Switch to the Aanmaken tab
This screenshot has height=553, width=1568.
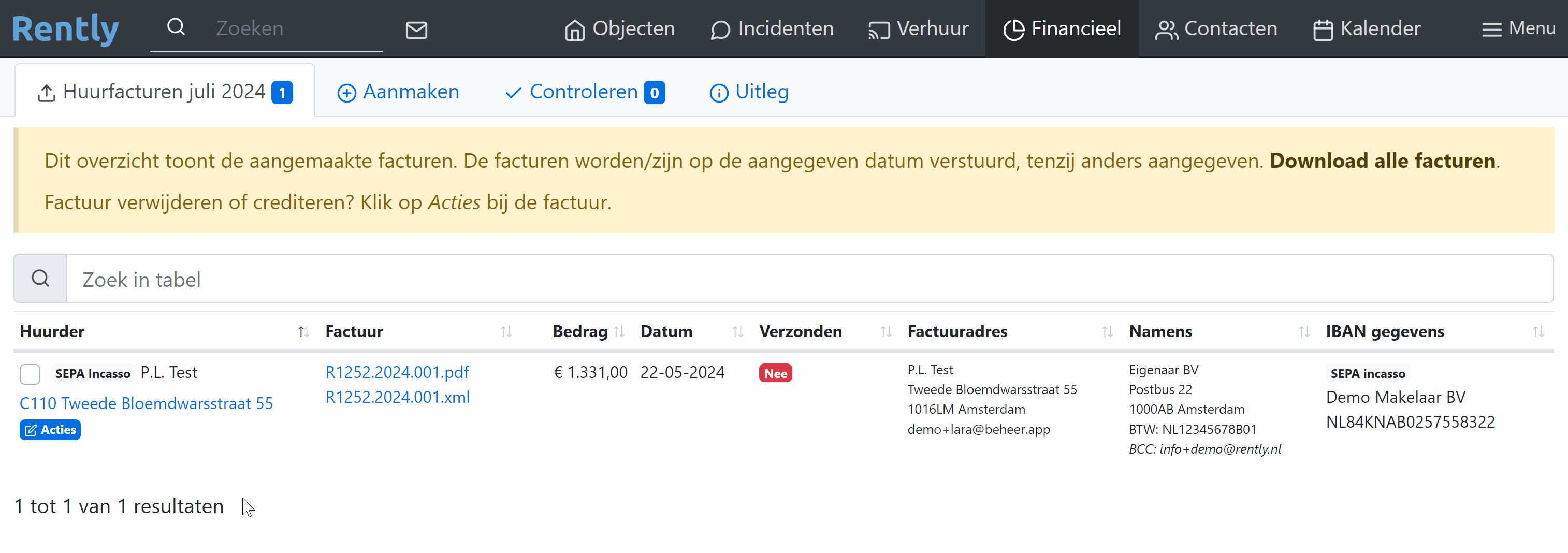point(399,92)
